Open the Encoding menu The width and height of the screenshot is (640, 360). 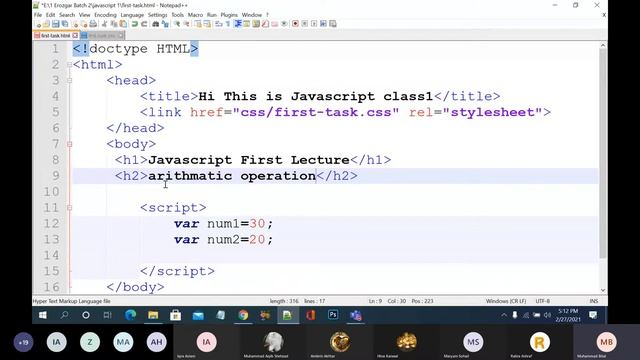pyautogui.click(x=105, y=15)
